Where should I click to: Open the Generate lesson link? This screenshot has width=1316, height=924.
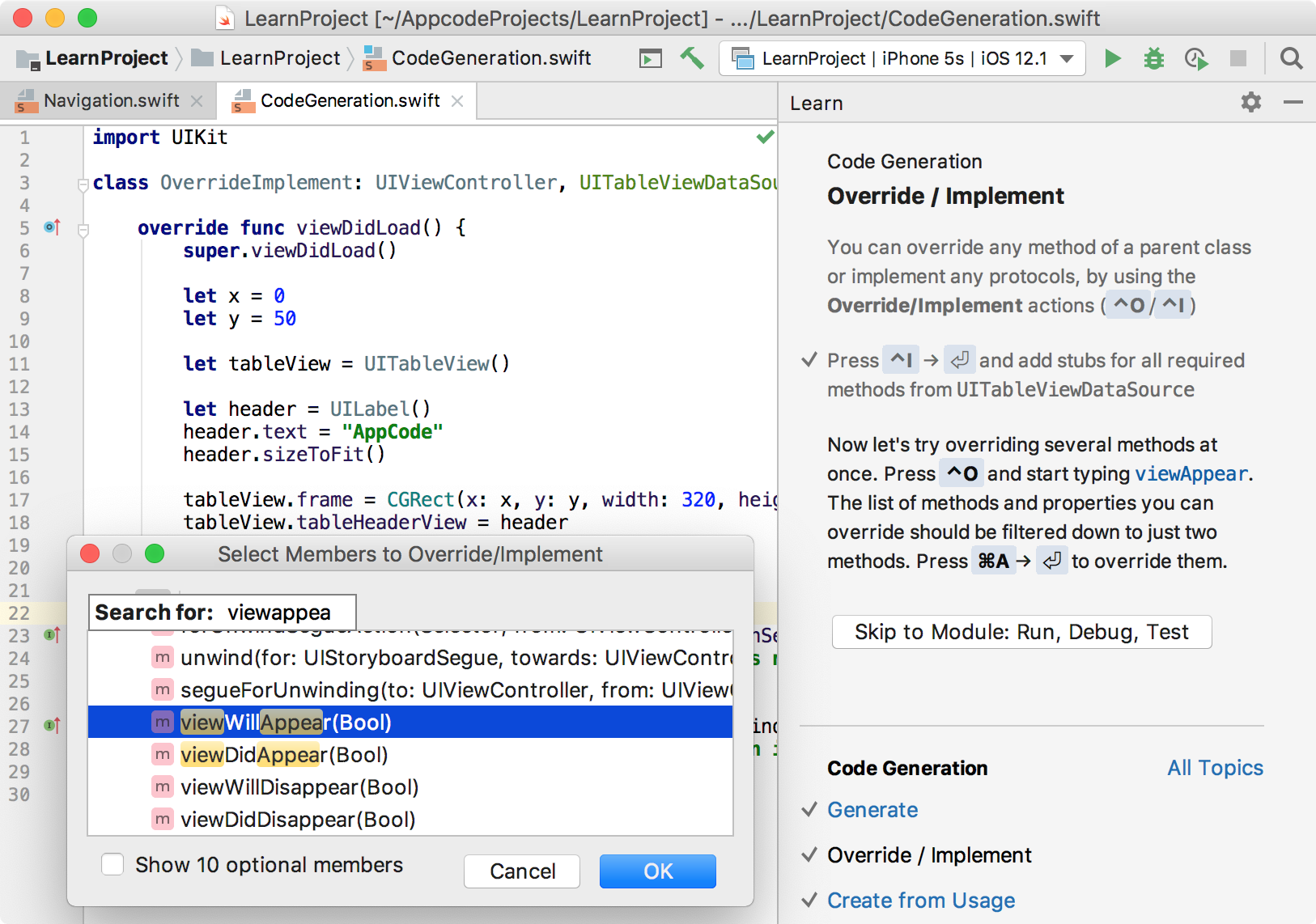pos(872,810)
